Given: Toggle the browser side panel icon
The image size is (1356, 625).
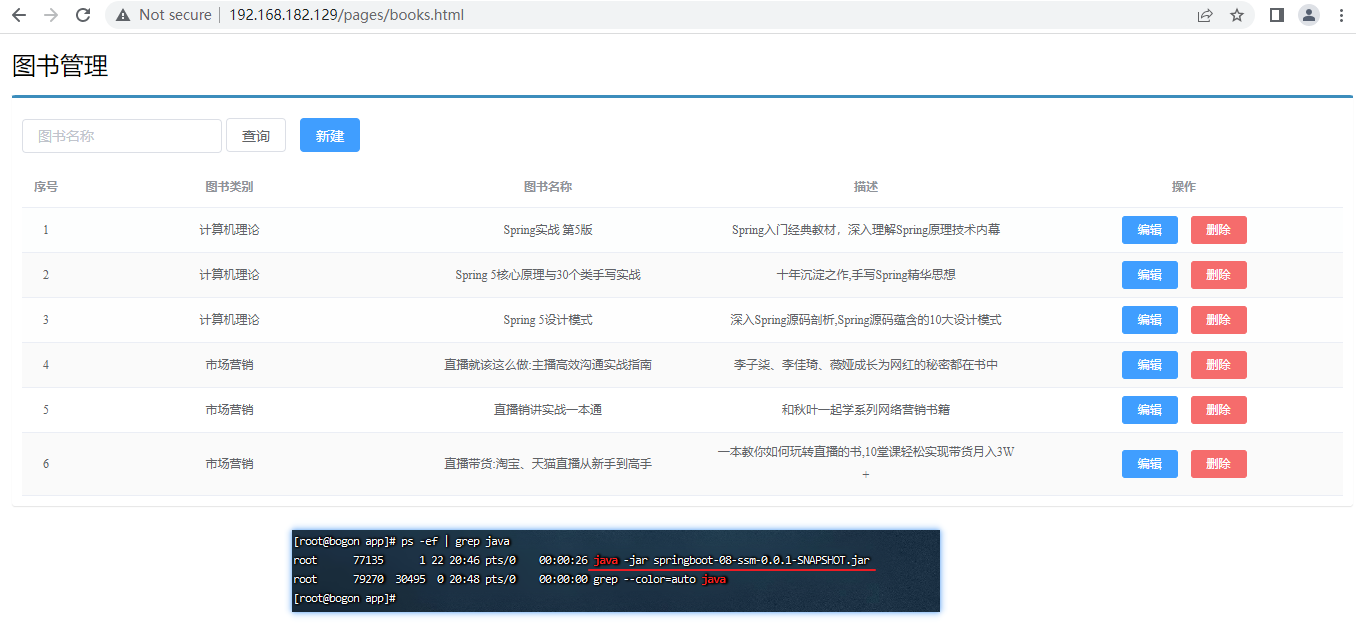Looking at the screenshot, I should click(x=1276, y=15).
